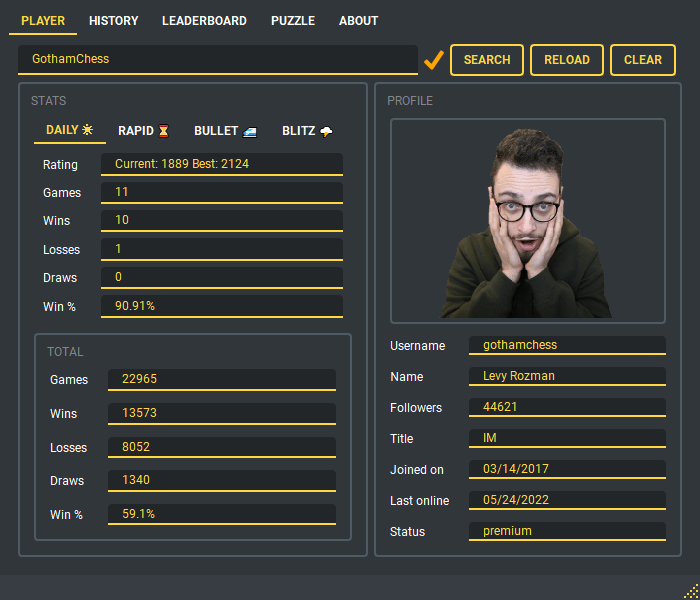Click Title field showing IM
Screen dimensions: 700x600
click(567, 438)
